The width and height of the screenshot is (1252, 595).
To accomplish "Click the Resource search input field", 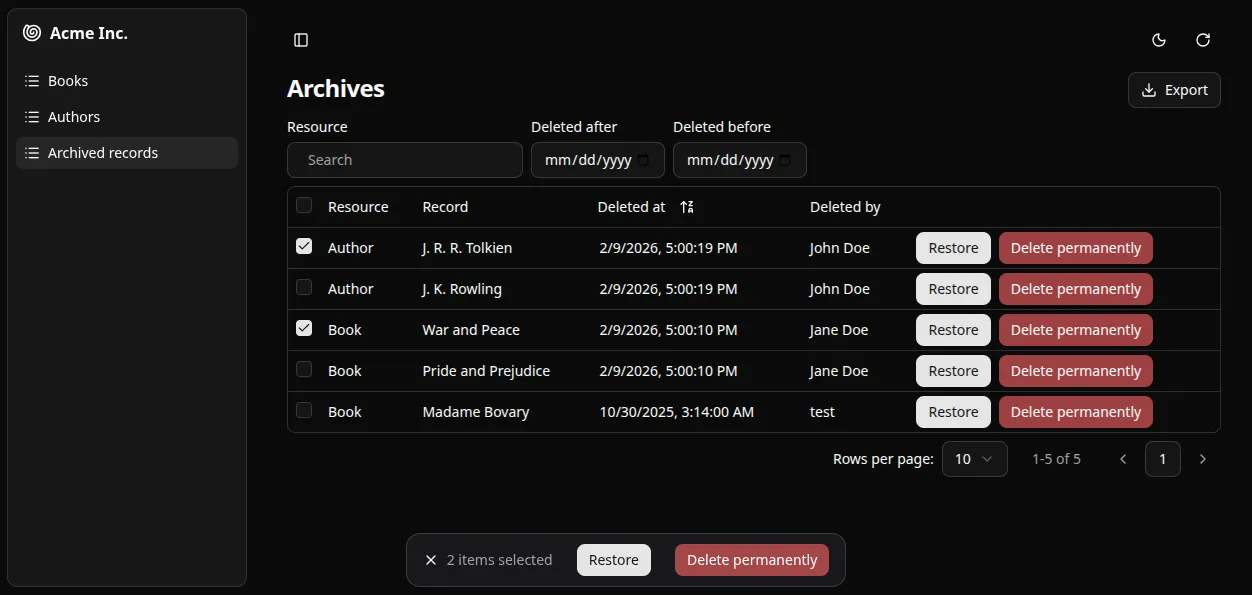I will (x=404, y=160).
